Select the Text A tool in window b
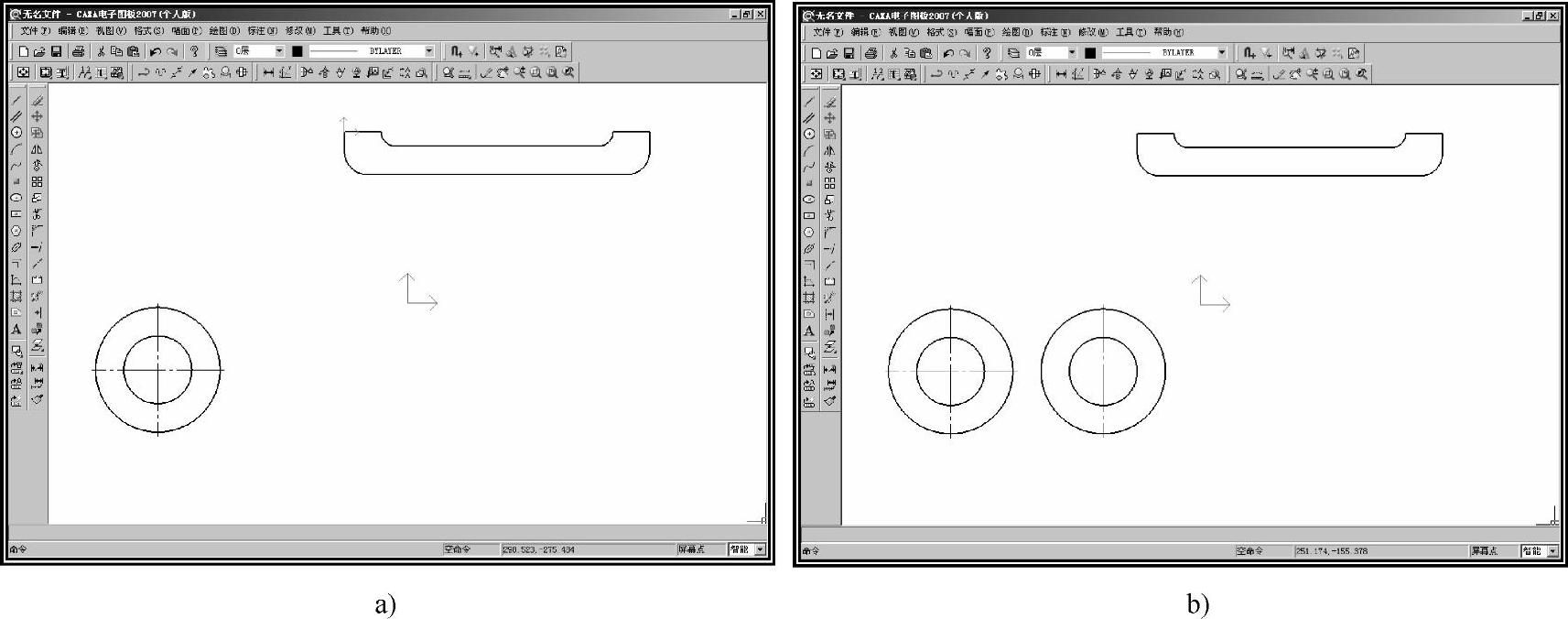This screenshot has width=1568, height=619. point(809,331)
